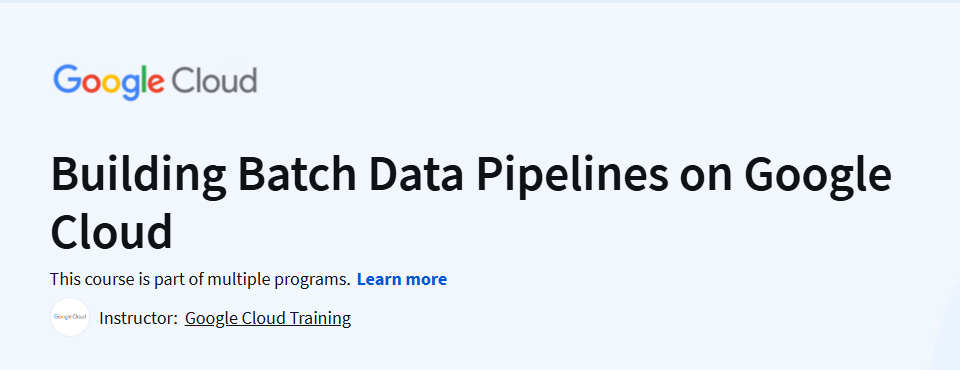Click the word Cloud on the heading's second line

tap(111, 232)
